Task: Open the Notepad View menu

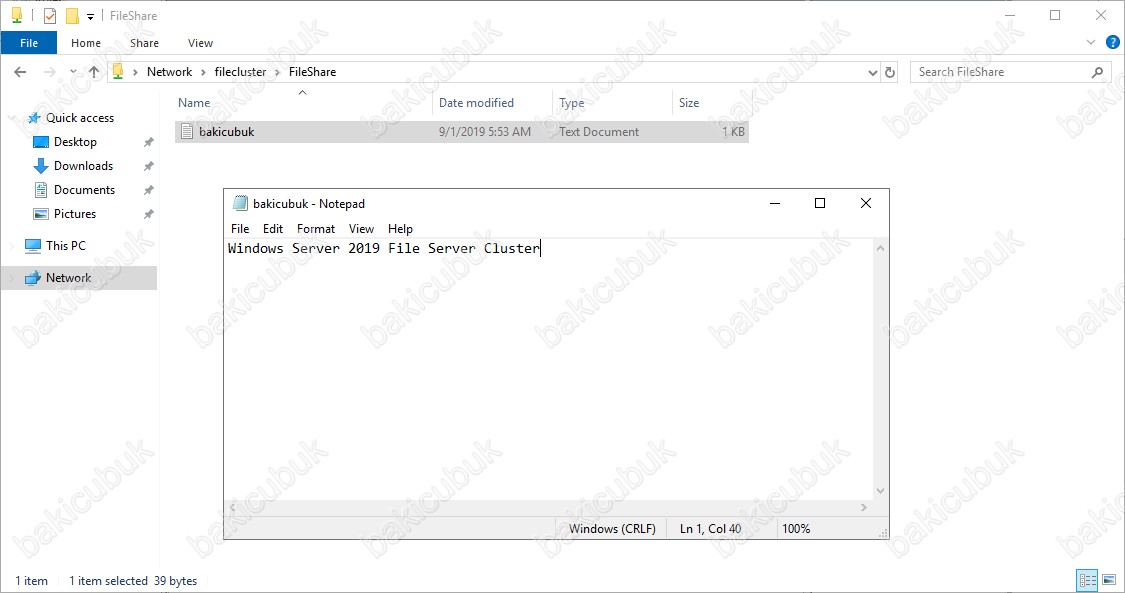Action: pos(361,229)
